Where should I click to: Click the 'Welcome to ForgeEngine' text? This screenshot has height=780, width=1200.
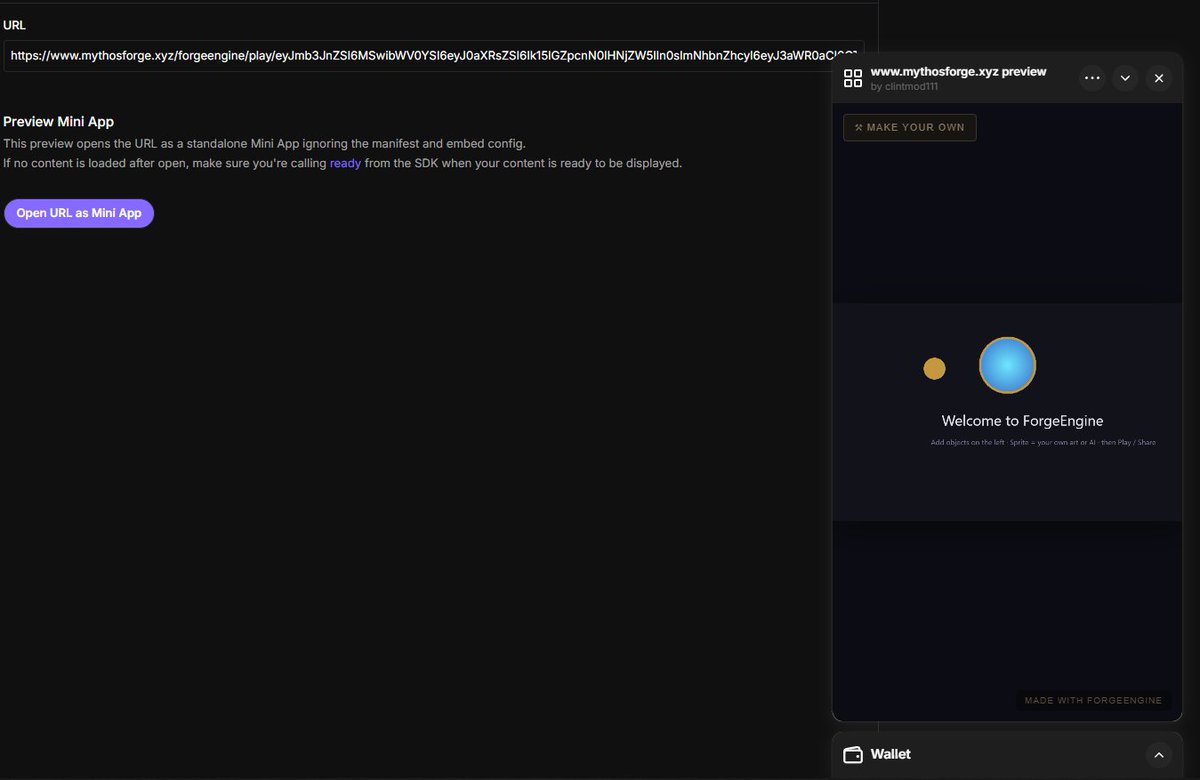(x=1022, y=421)
